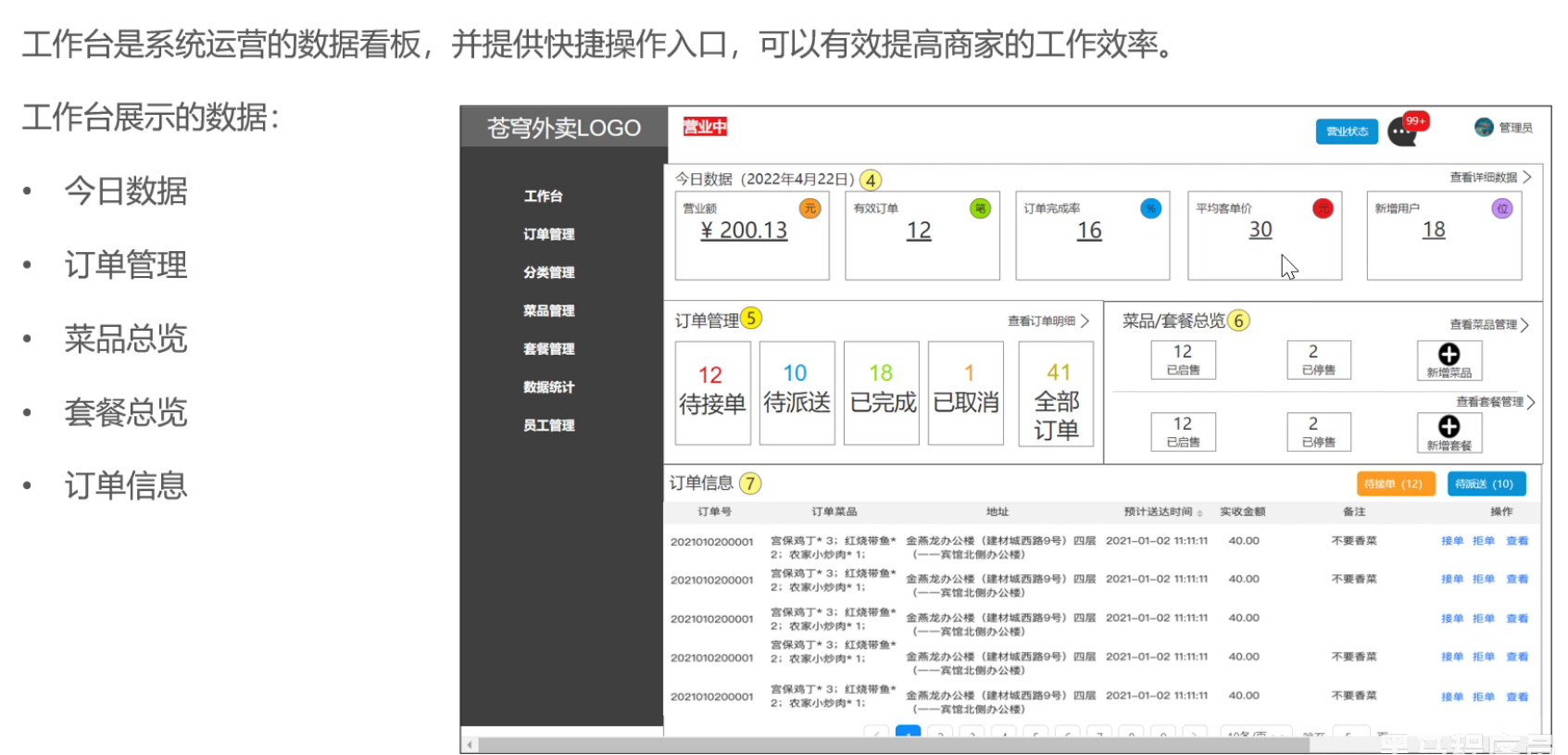Click the orange 元 icon in 营业额 card
Viewport: 1568px width, 755px height.
point(809,208)
